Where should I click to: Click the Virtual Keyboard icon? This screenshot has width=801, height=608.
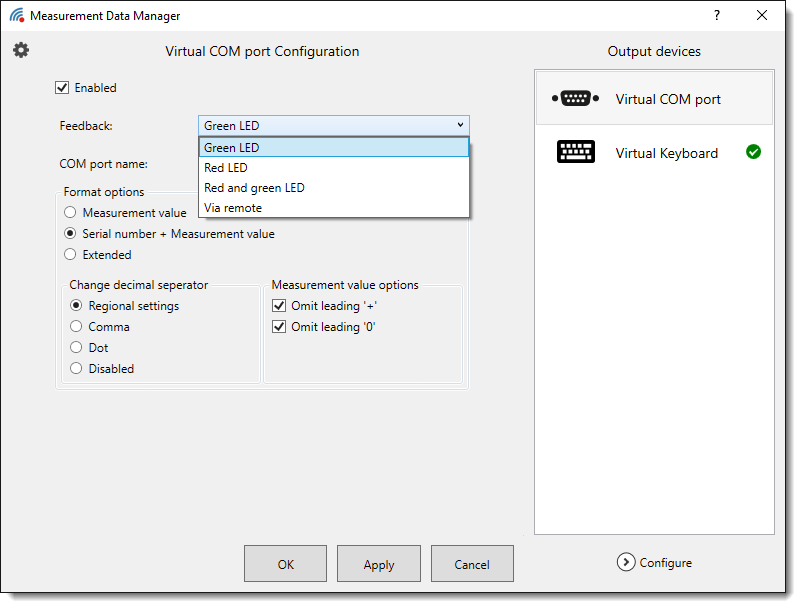(575, 152)
